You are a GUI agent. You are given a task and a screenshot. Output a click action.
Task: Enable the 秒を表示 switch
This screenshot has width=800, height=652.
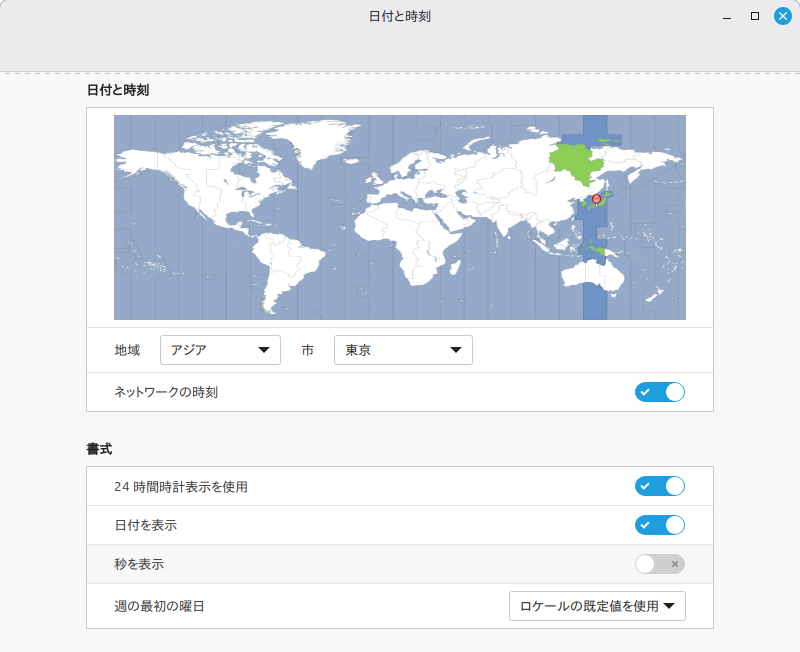point(659,564)
